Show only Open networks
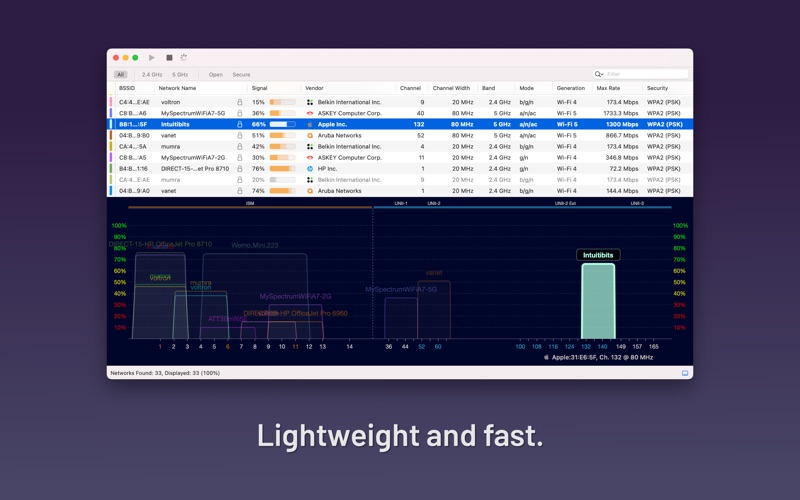Screen dimensions: 800x500 [216, 74]
